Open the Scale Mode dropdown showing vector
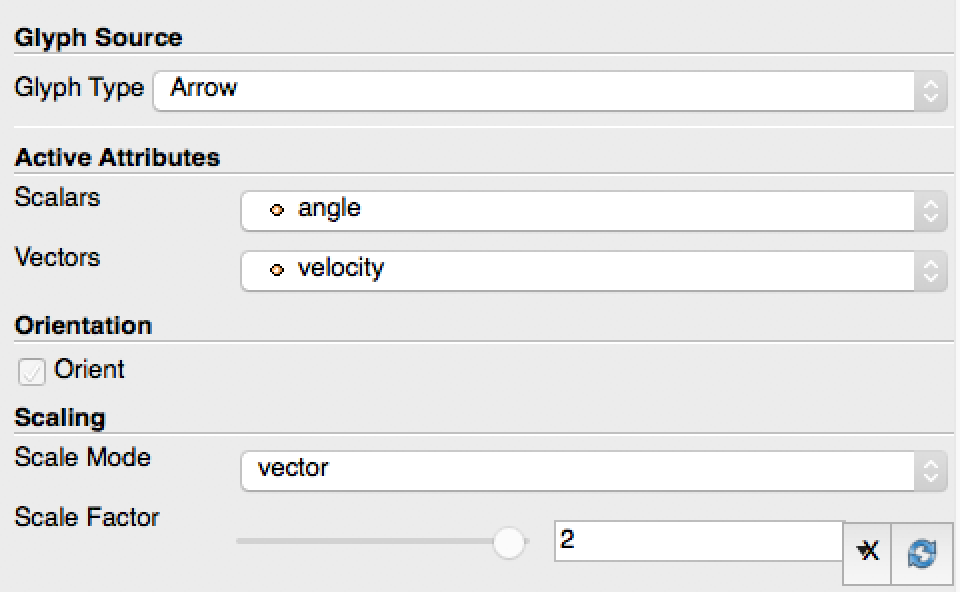Image resolution: width=960 pixels, height=592 pixels. click(590, 471)
